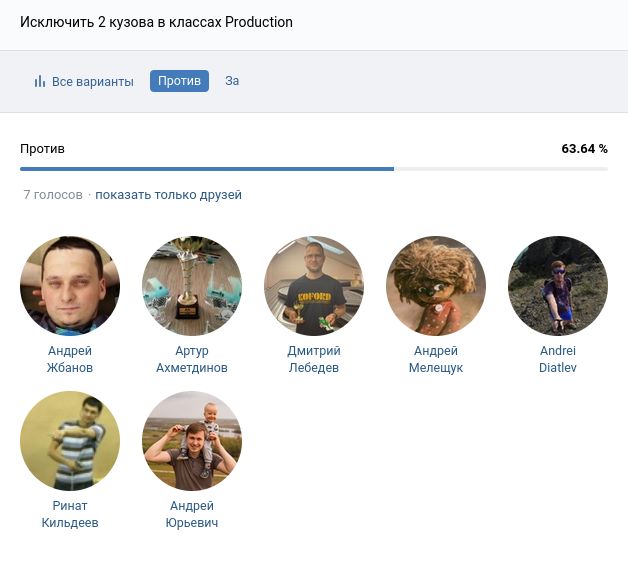Click the 'Андрей Мелещук' name link

tap(436, 359)
